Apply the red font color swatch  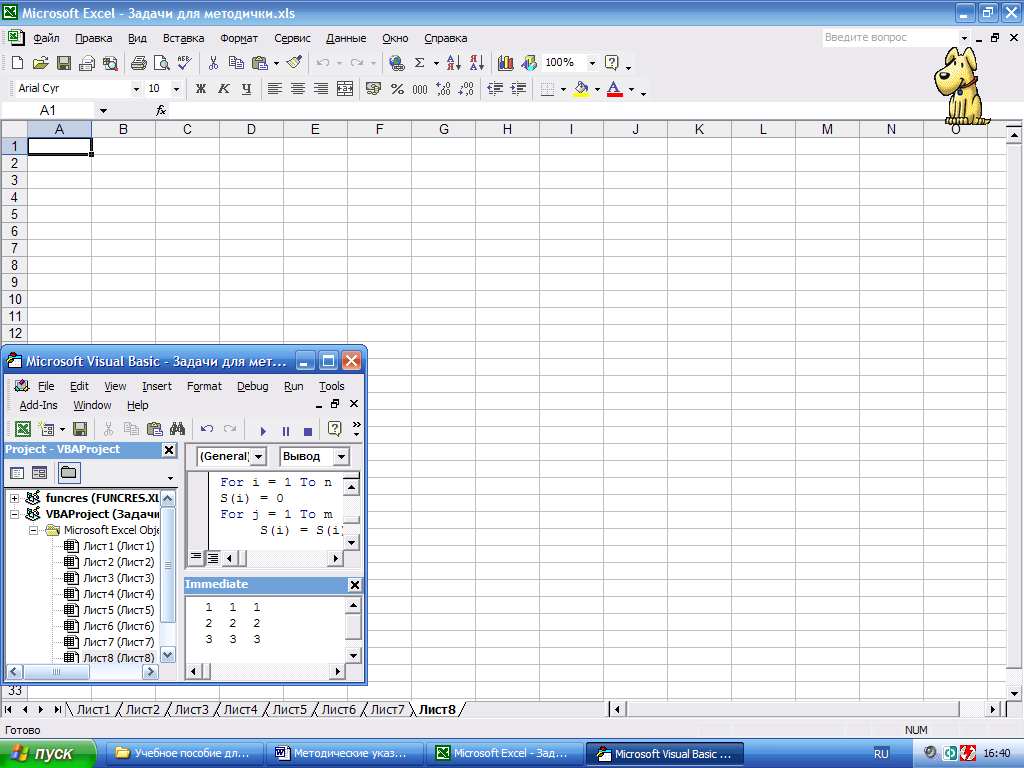pos(615,89)
